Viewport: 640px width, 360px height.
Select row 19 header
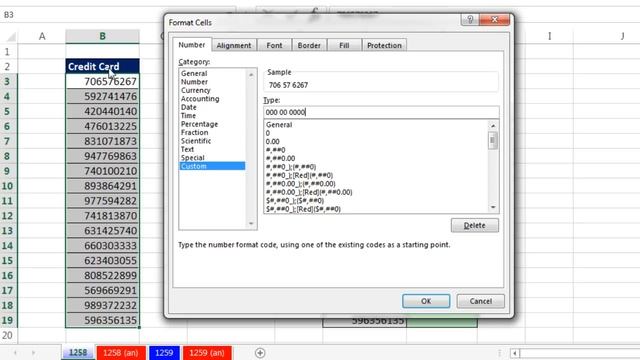(x=8, y=320)
